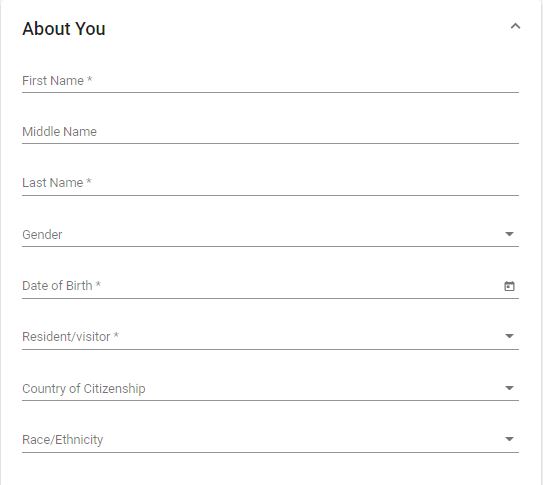Collapse the About You section chevron
The width and height of the screenshot is (543, 485).
pyautogui.click(x=515, y=26)
